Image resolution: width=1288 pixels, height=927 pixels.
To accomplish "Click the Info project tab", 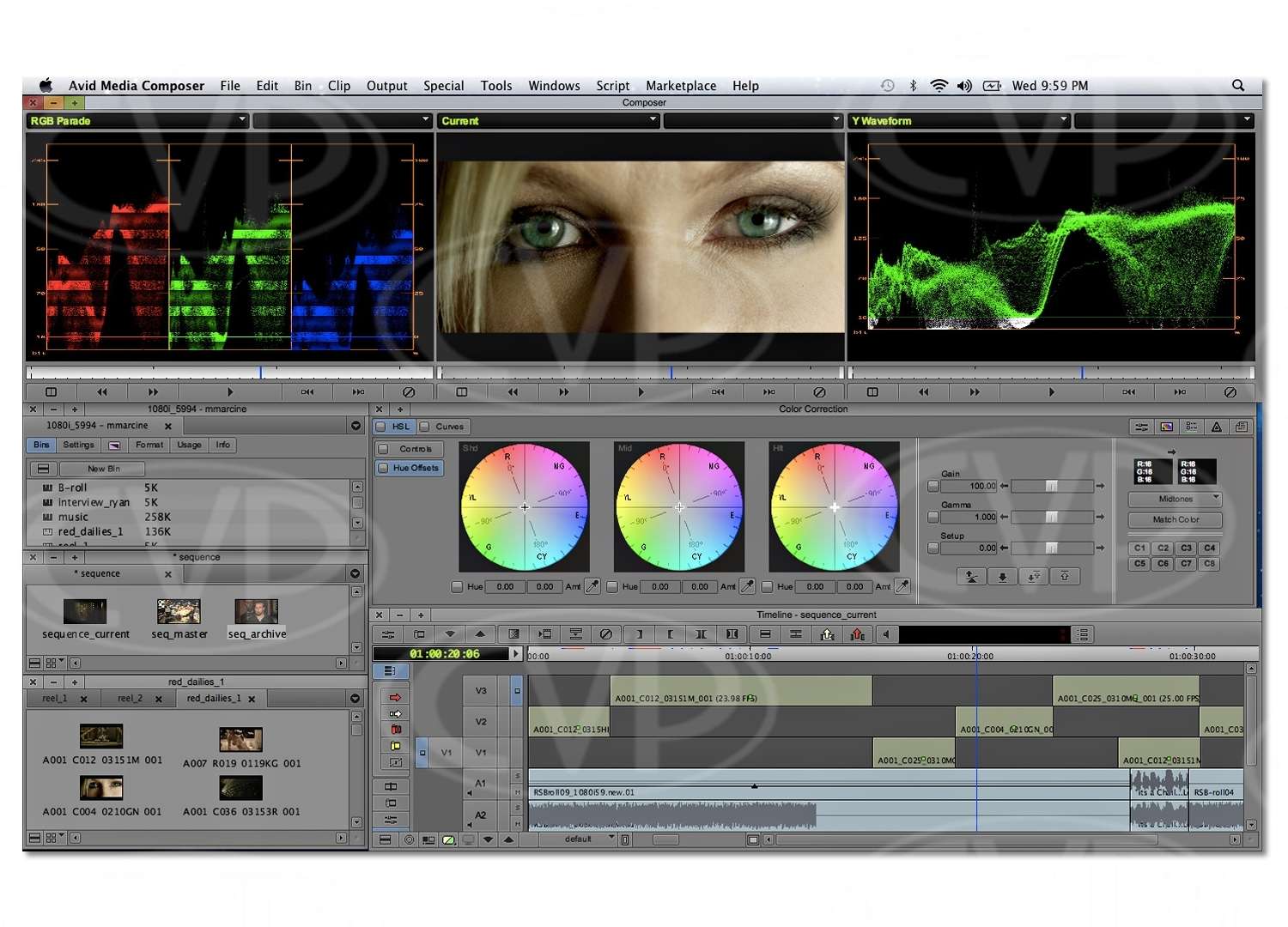I will (x=223, y=445).
